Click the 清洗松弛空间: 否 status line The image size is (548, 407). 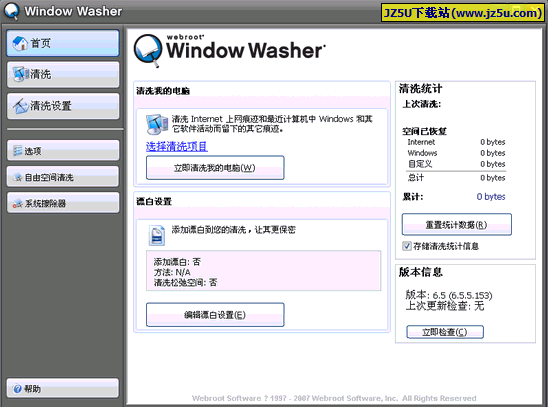pyautogui.click(x=185, y=282)
